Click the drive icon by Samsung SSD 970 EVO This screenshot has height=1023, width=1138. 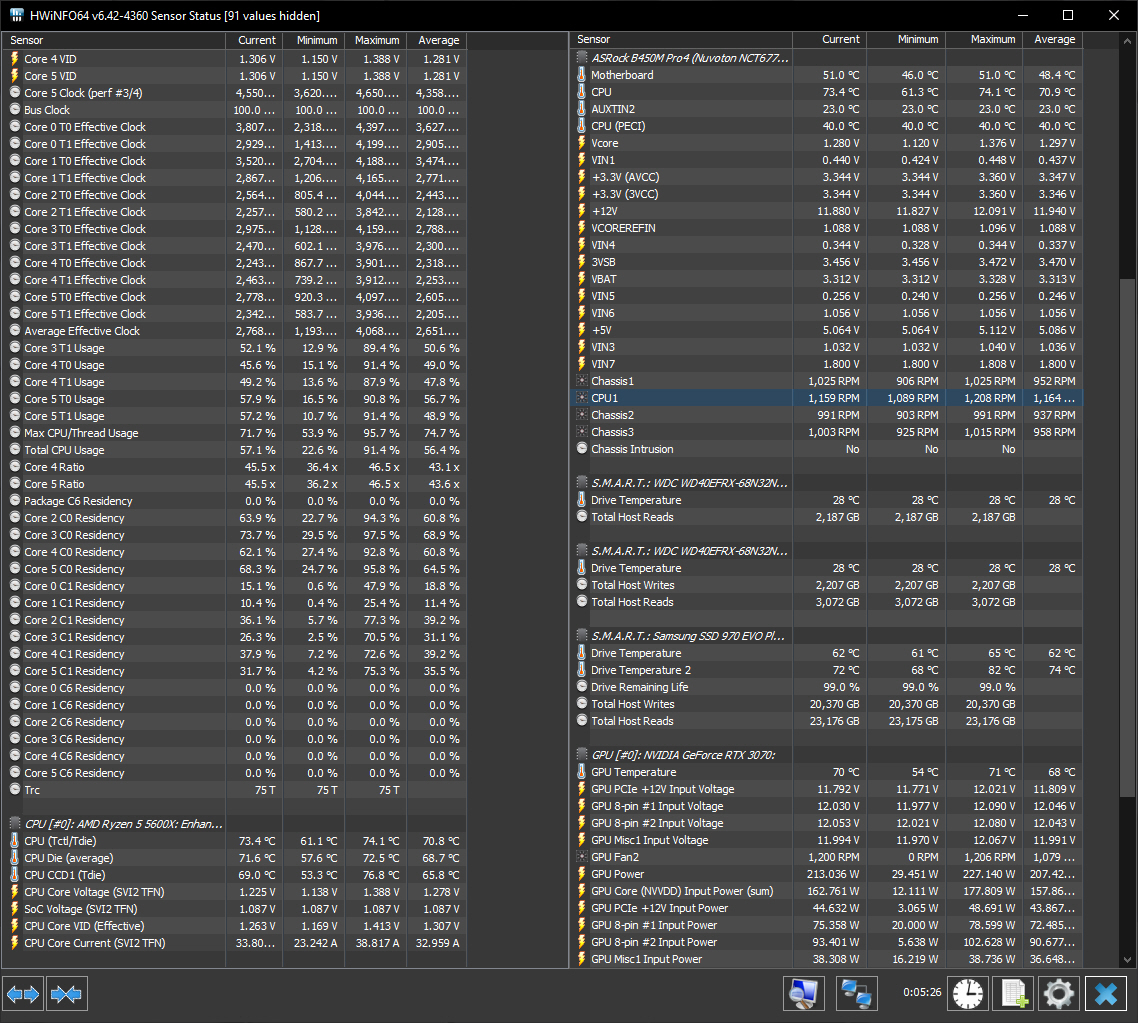(x=581, y=636)
